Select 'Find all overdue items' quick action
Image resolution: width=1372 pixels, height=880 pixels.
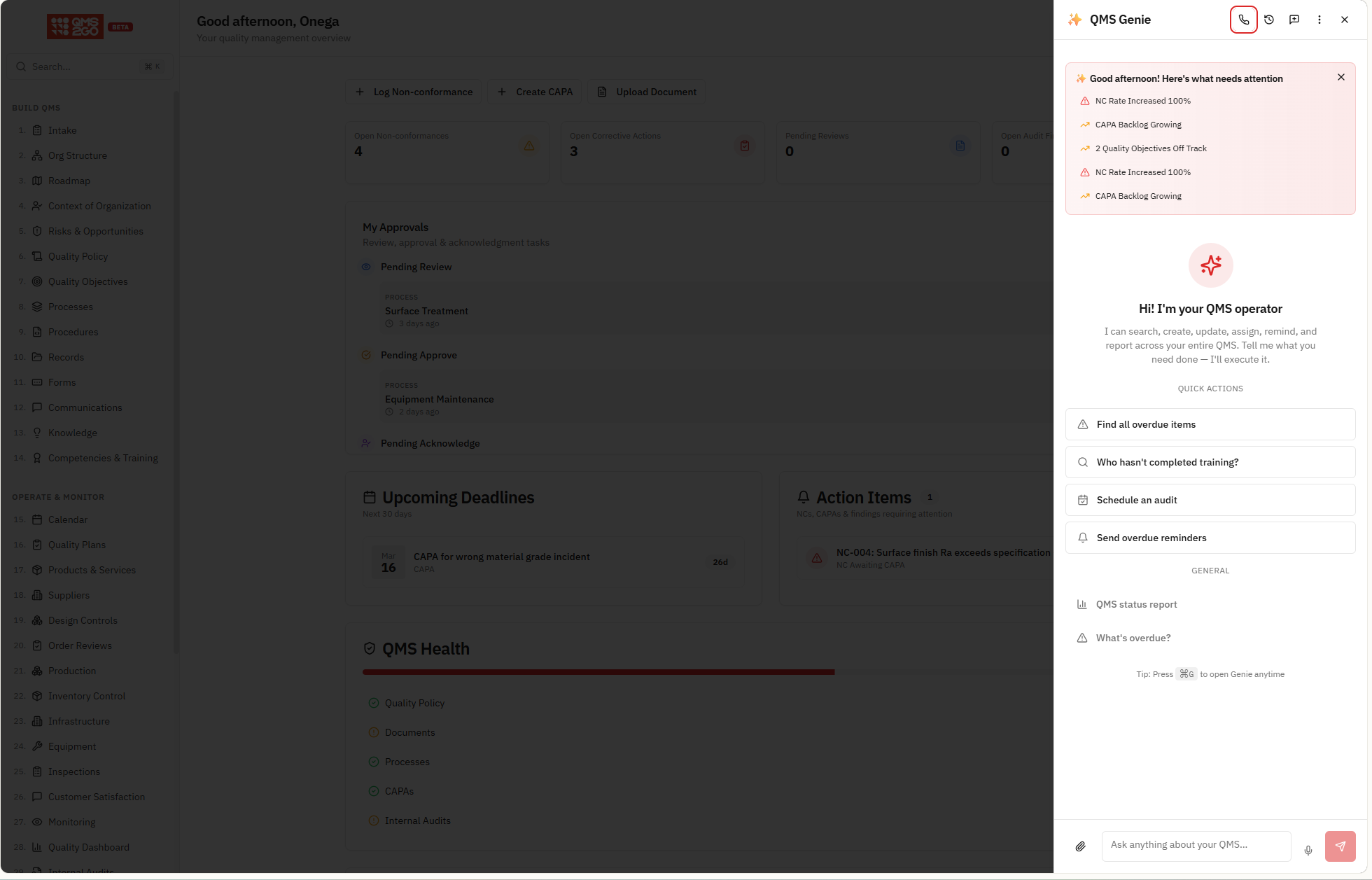tap(1210, 424)
